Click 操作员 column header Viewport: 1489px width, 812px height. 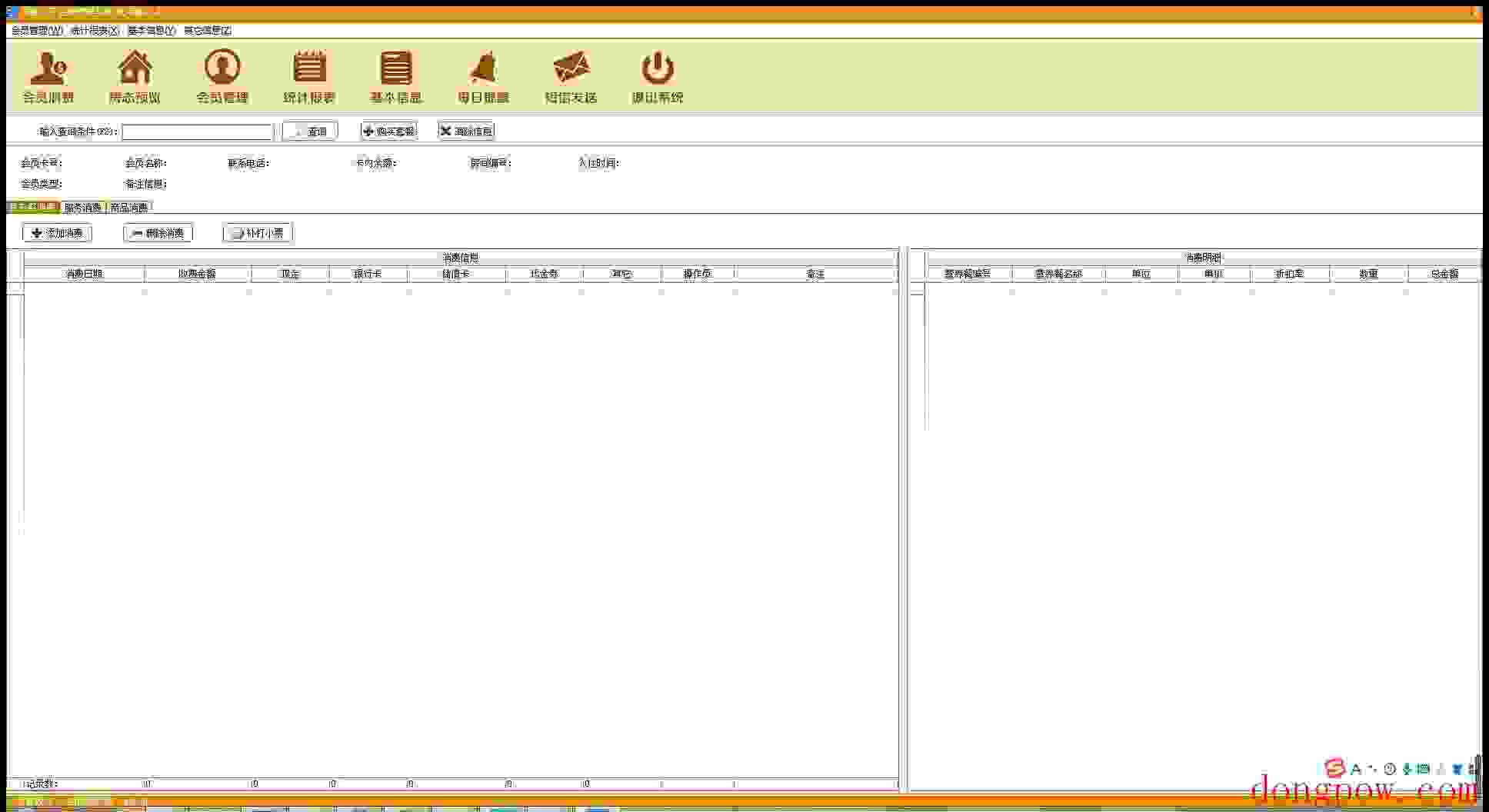click(x=698, y=274)
